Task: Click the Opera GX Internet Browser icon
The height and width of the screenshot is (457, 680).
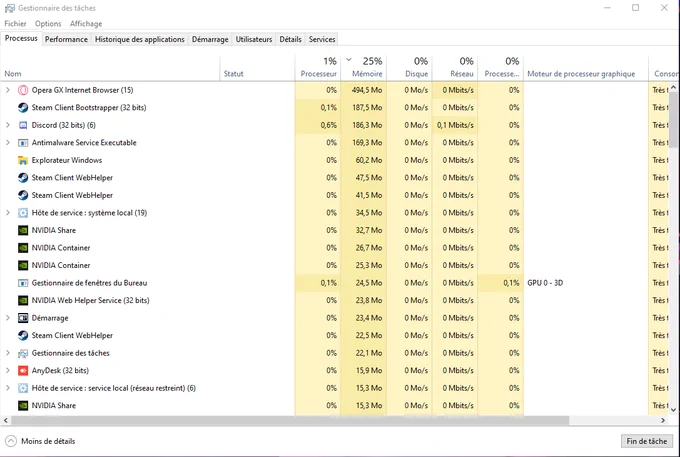Action: 23,90
